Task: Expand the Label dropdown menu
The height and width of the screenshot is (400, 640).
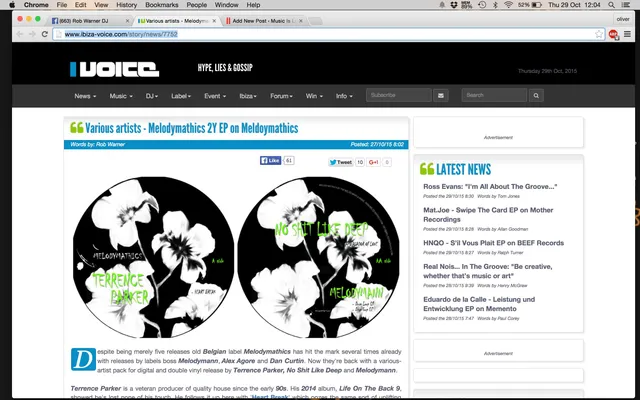Action: (x=181, y=96)
